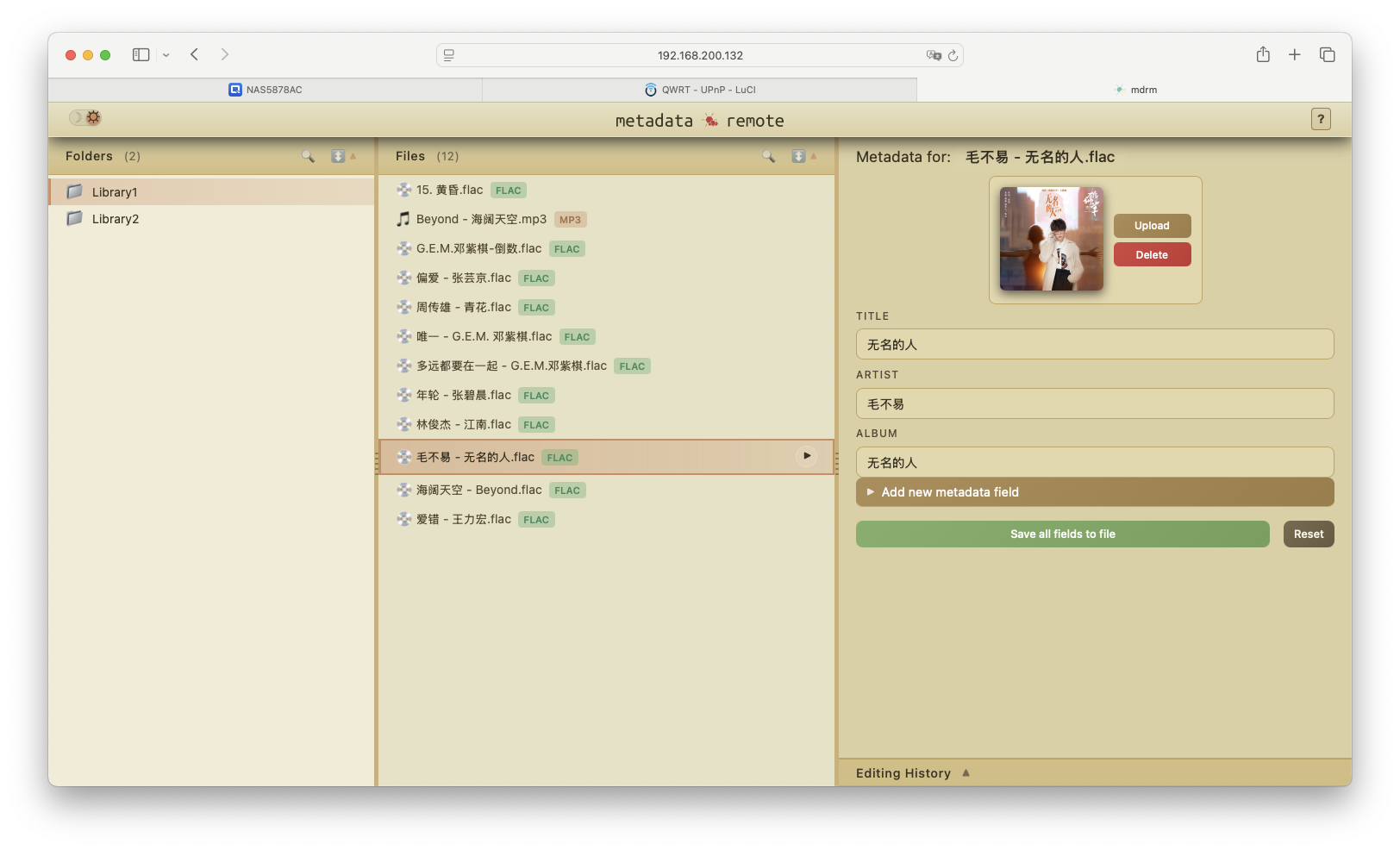1400x850 pixels.
Task: Click into the Artist input field
Action: tap(1094, 403)
